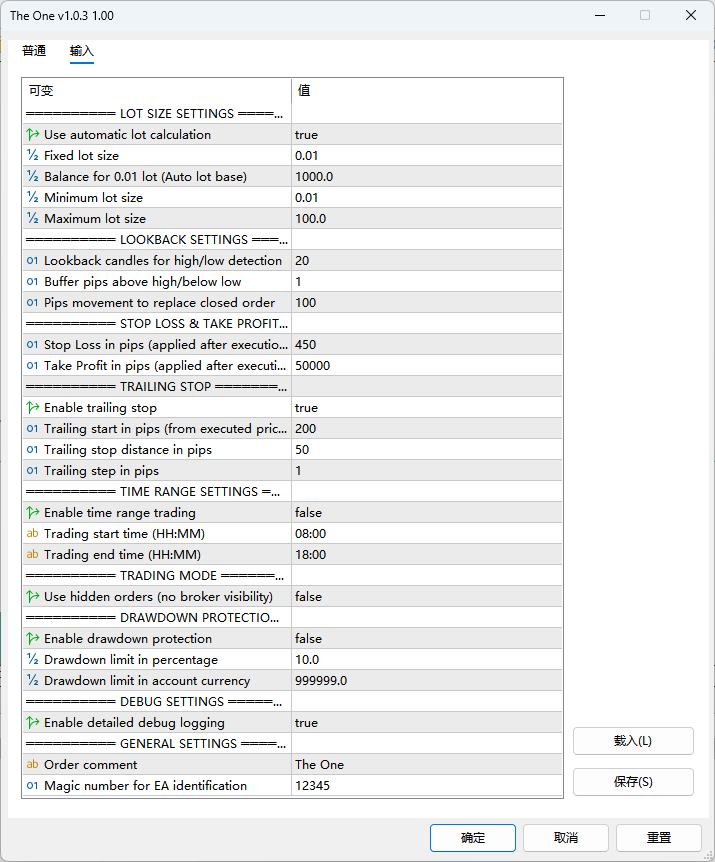Select the 输入 tab
This screenshot has height=862, width=715.
click(82, 51)
